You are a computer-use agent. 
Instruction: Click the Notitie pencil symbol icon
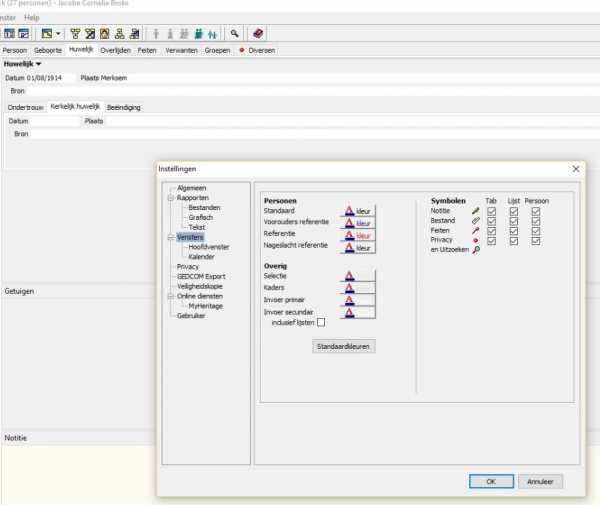(476, 211)
